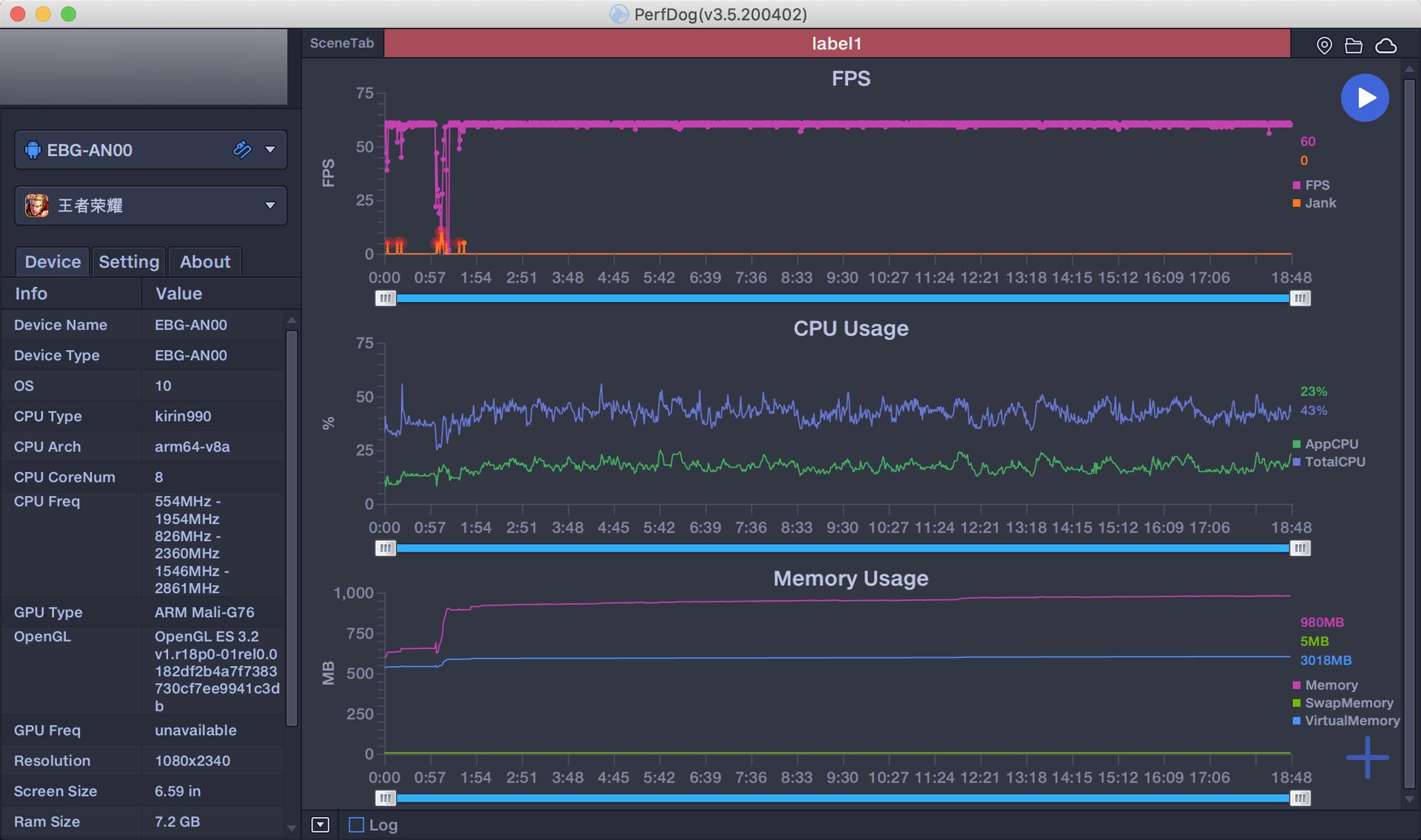Click the location pin icon
The width and height of the screenshot is (1421, 840).
1324,46
